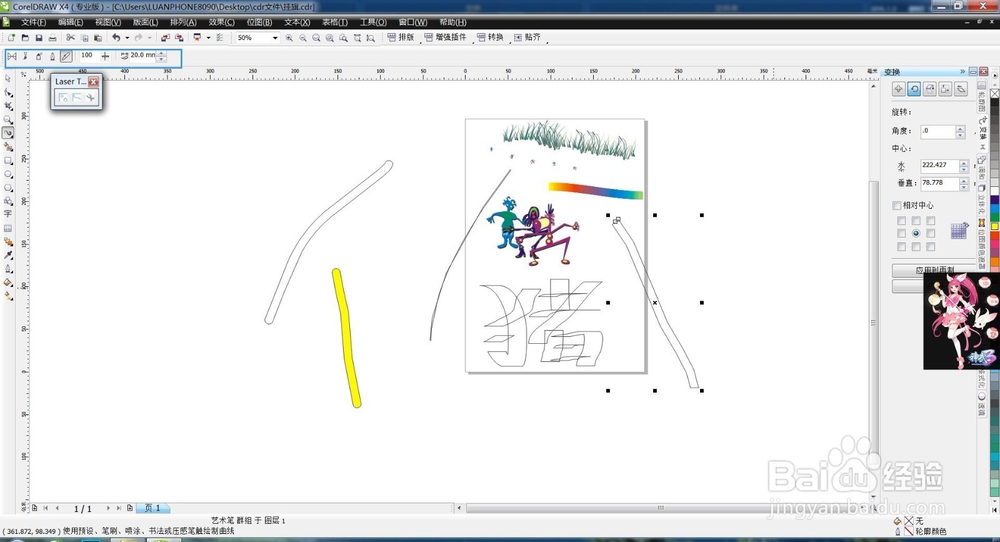Check the top-left anchor point box

[x=901, y=221]
